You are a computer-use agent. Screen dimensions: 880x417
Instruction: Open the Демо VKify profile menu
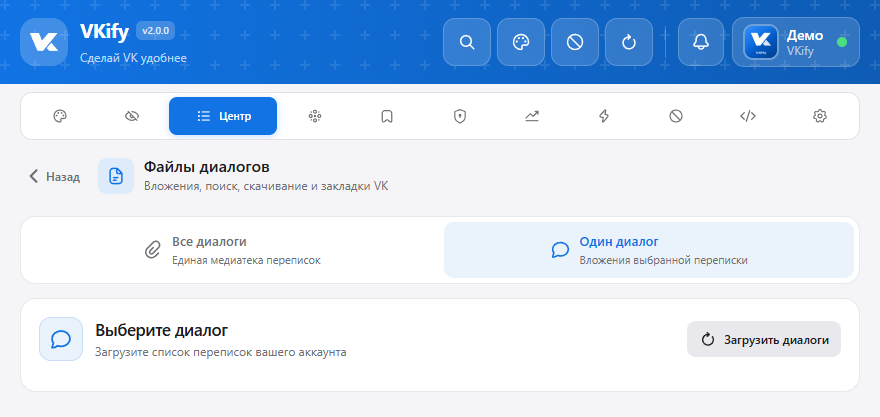coord(796,42)
